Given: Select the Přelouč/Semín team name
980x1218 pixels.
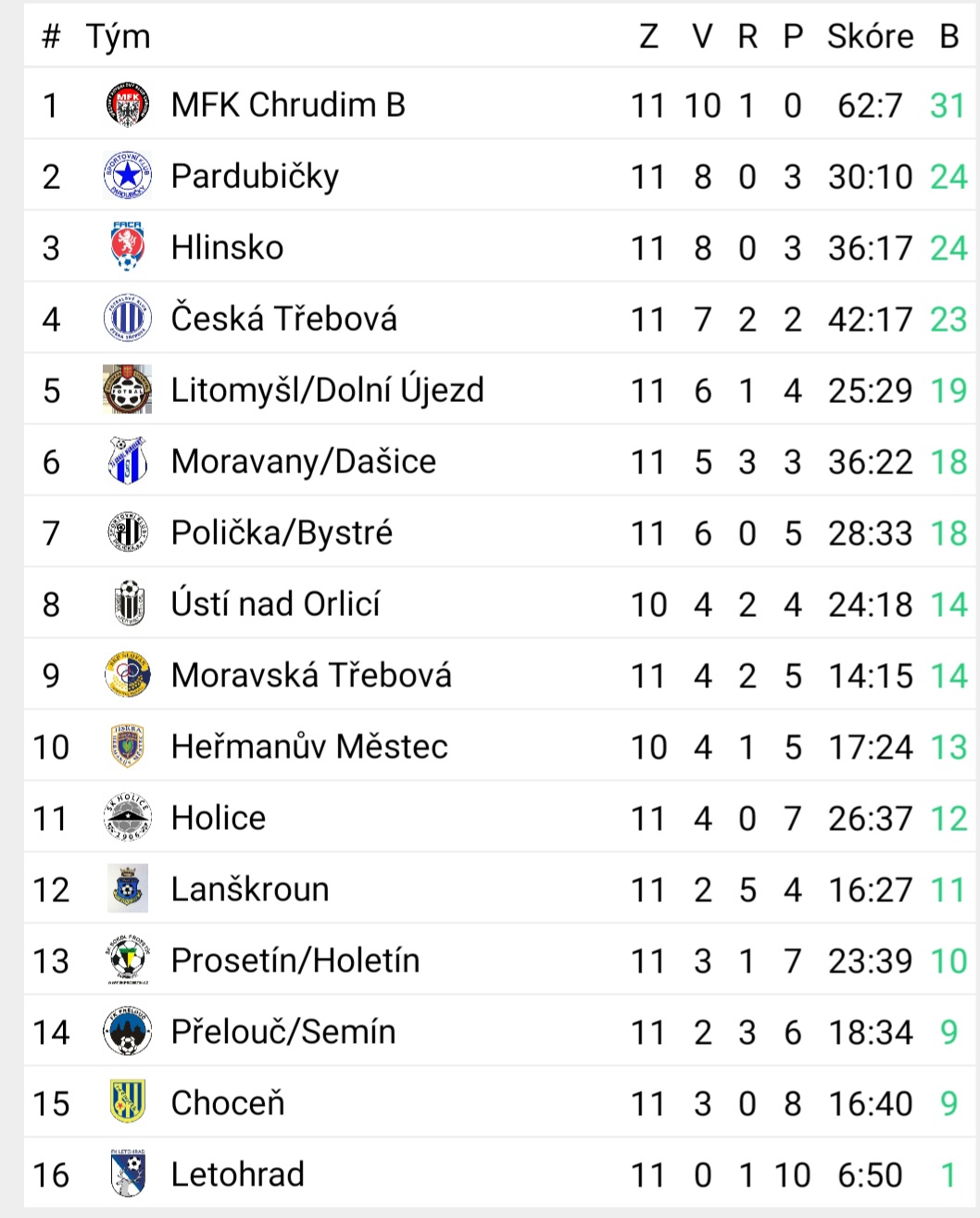Looking at the screenshot, I should point(283,1032).
